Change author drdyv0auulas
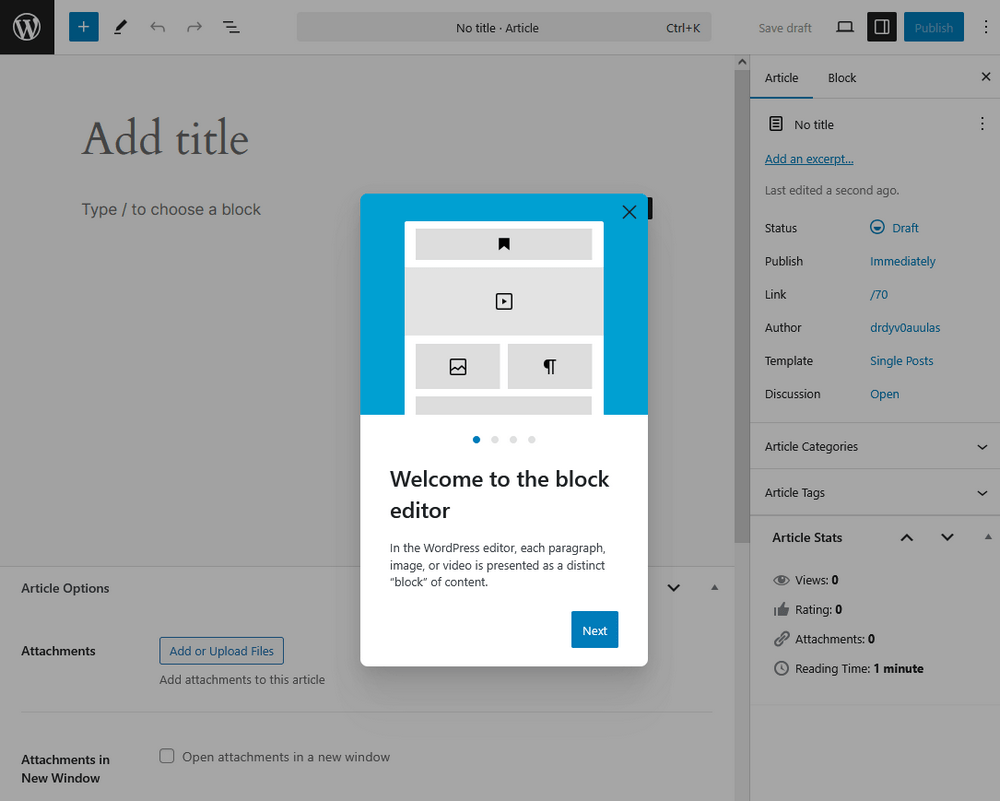This screenshot has width=1000, height=801. [x=905, y=327]
